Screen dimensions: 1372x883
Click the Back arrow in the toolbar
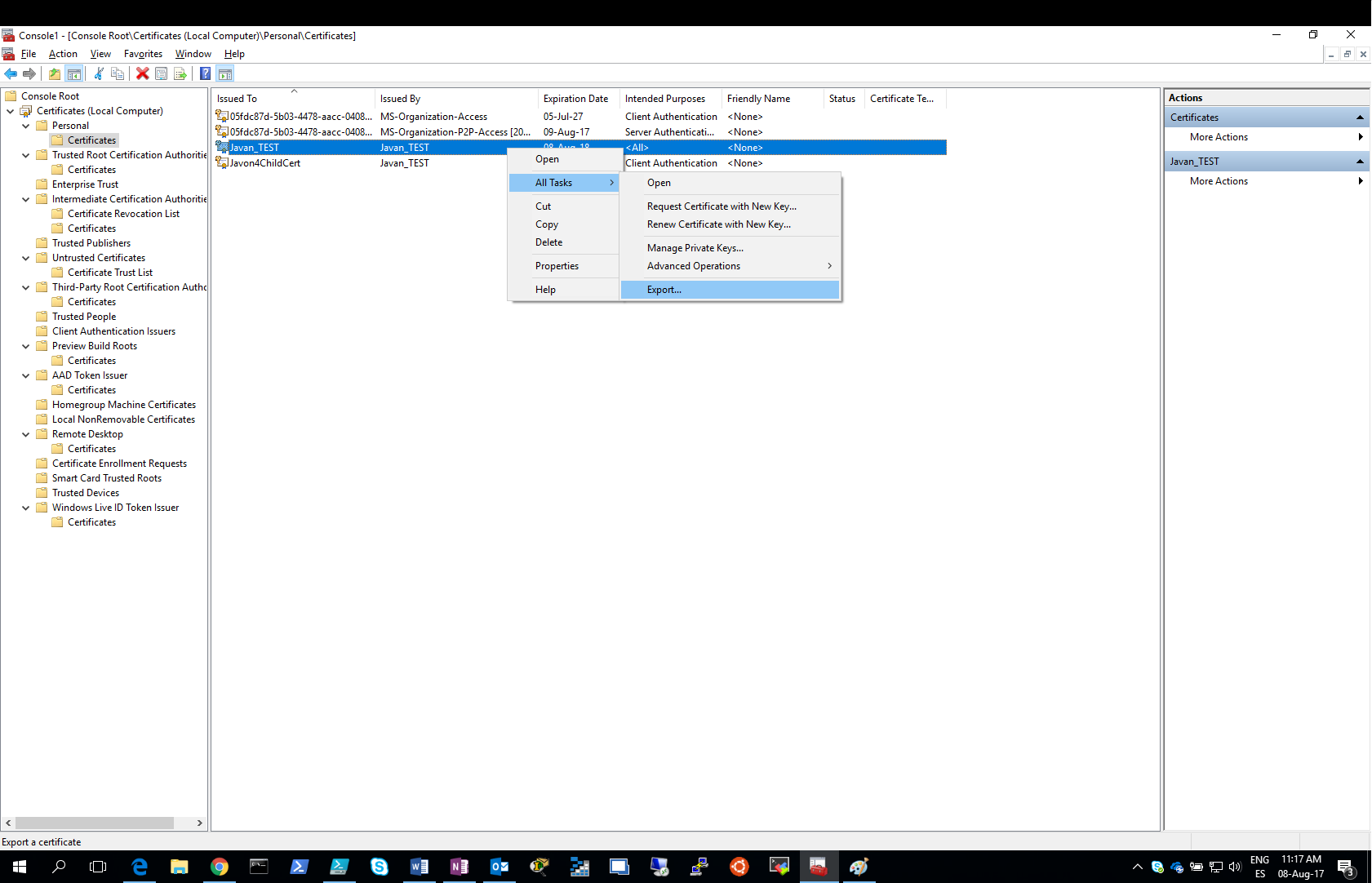pyautogui.click(x=11, y=73)
